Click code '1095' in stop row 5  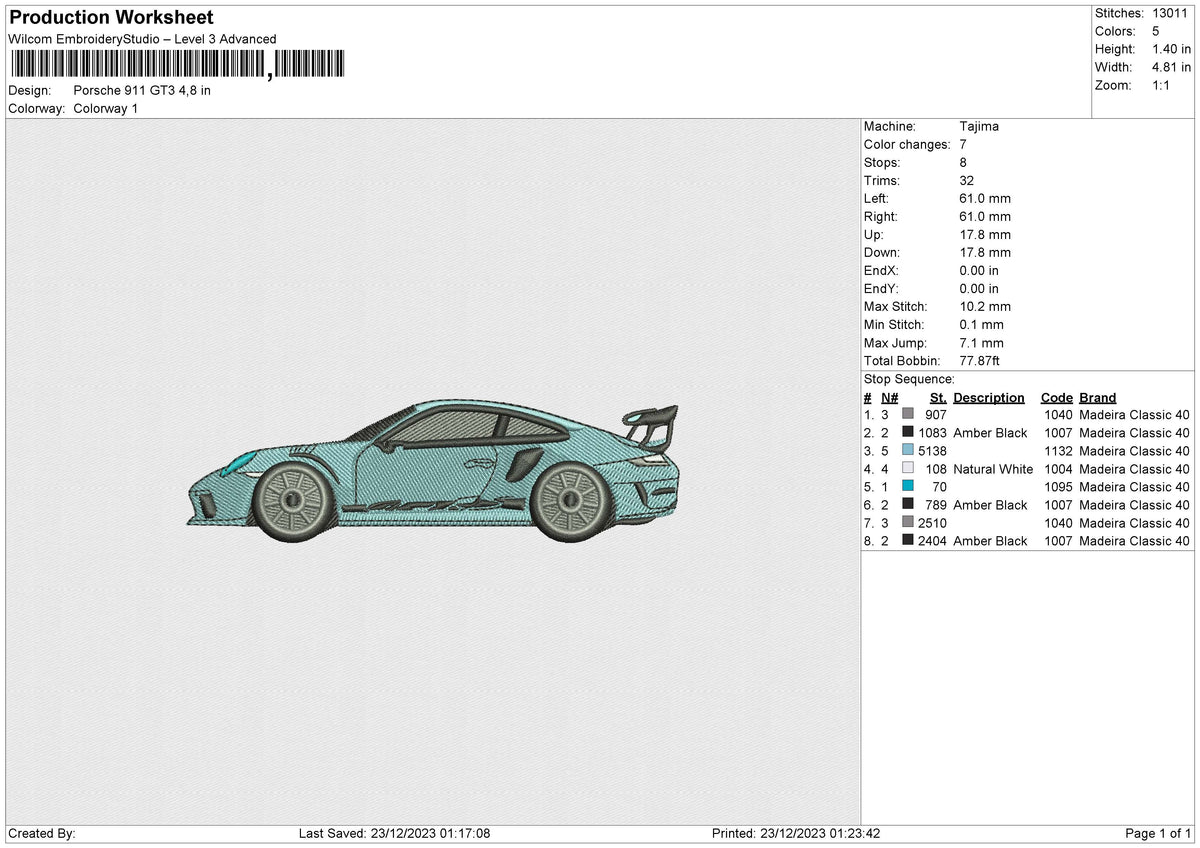tap(1058, 487)
